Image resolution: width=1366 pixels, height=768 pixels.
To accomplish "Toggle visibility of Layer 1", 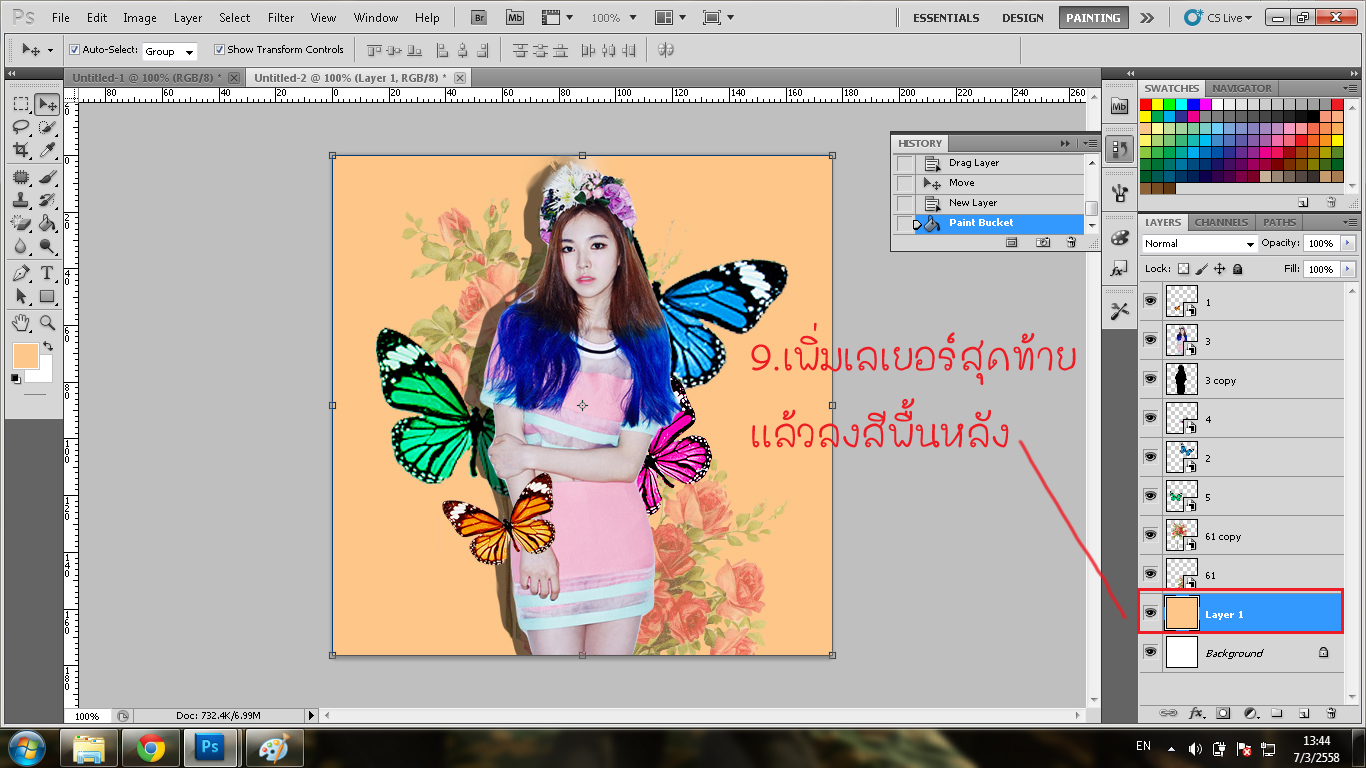I will click(1150, 613).
